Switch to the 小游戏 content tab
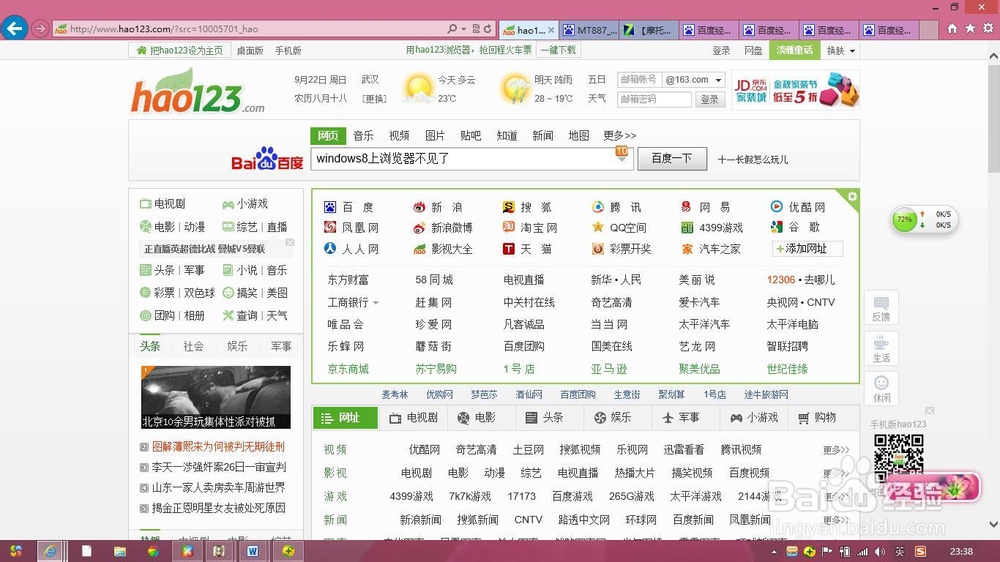This screenshot has height=562, width=1000. pyautogui.click(x=754, y=418)
